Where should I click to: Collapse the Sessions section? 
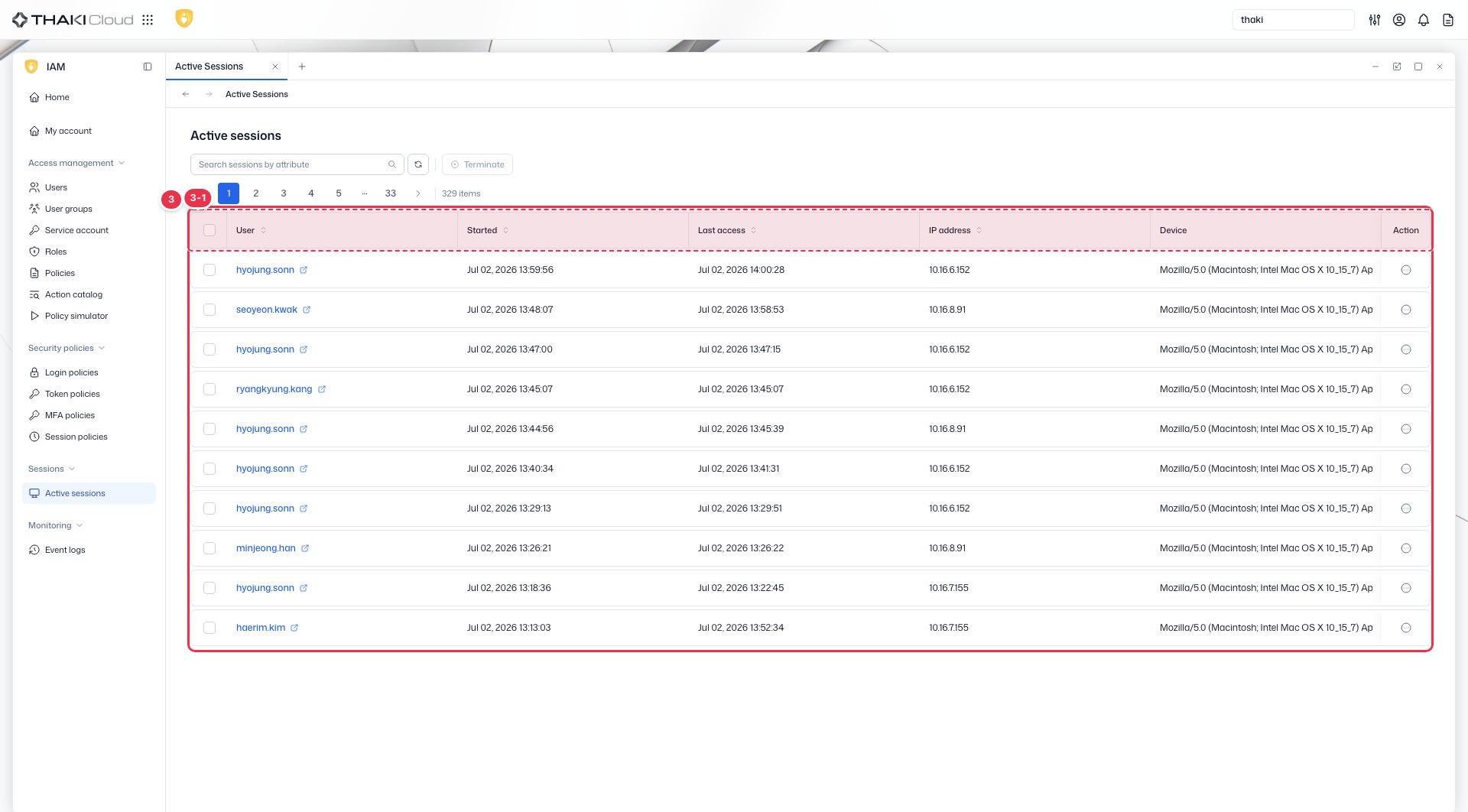(x=52, y=469)
